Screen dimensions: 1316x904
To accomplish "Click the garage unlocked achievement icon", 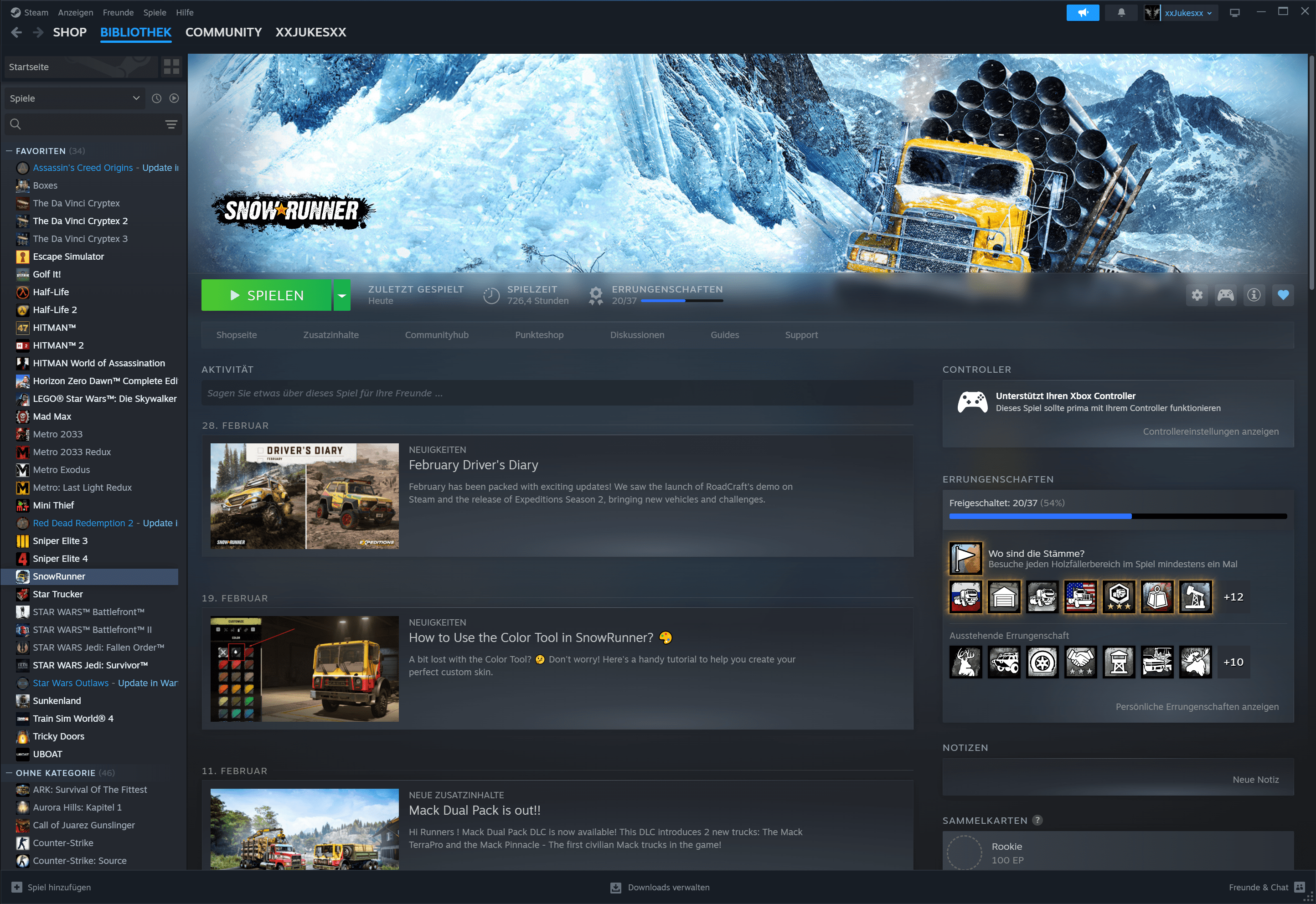I will point(1004,596).
